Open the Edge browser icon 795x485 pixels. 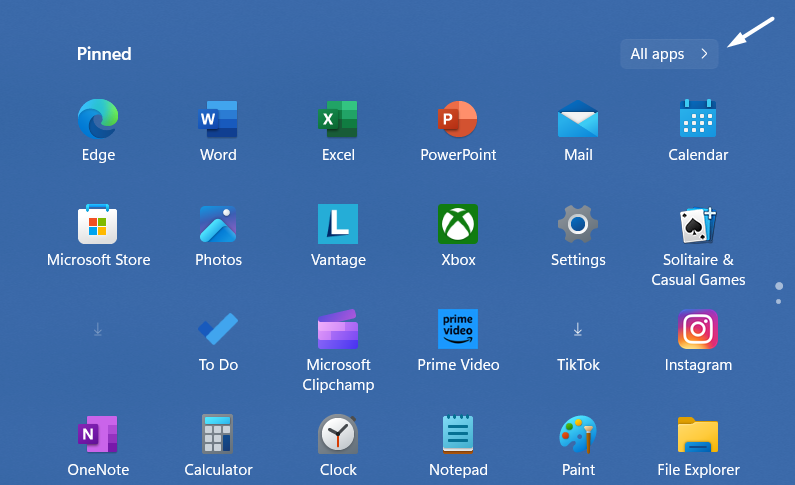coord(98,121)
